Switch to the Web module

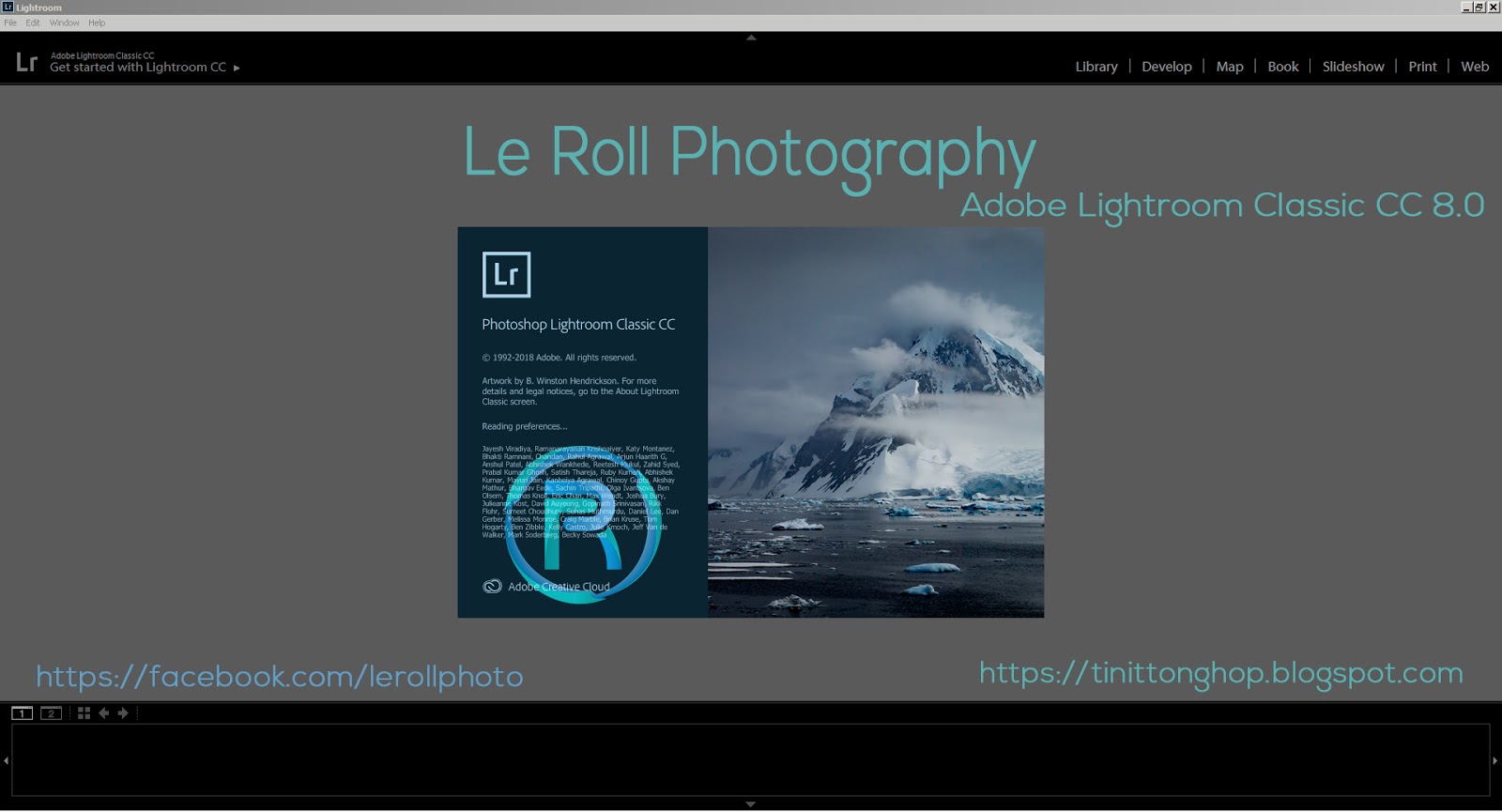coord(1475,67)
